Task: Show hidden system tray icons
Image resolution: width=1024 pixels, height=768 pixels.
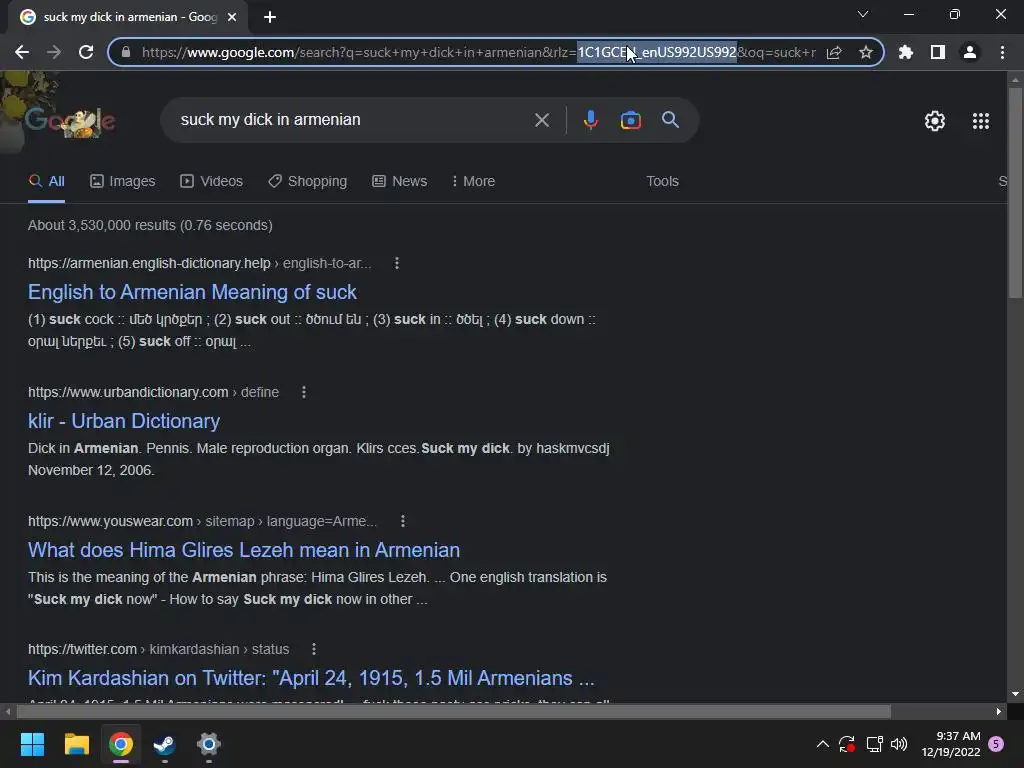Action: [823, 744]
